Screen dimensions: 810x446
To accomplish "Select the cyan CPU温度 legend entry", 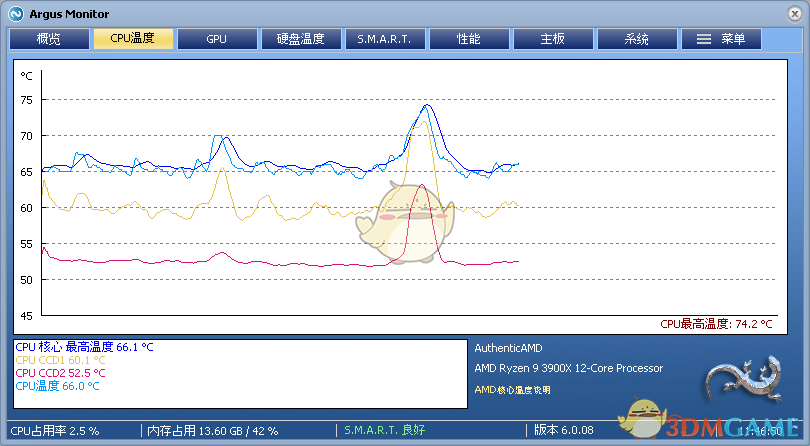I will coord(57,385).
